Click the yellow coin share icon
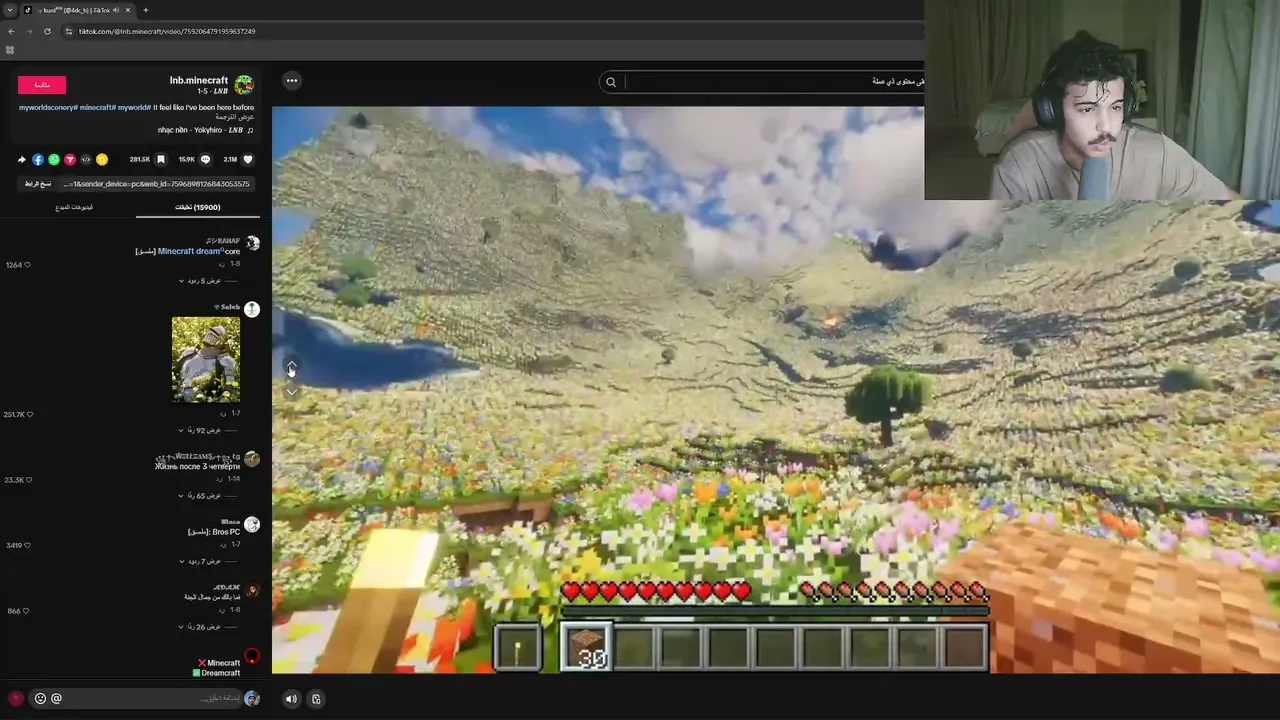This screenshot has width=1280, height=720. point(102,159)
